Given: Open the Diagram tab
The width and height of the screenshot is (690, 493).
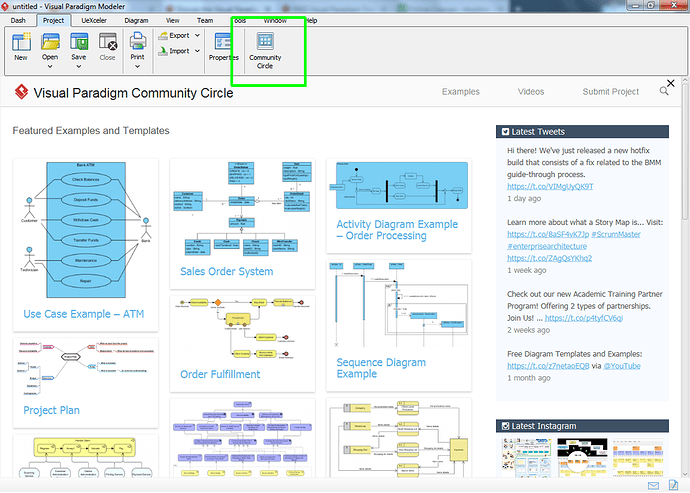Looking at the screenshot, I should (x=136, y=21).
